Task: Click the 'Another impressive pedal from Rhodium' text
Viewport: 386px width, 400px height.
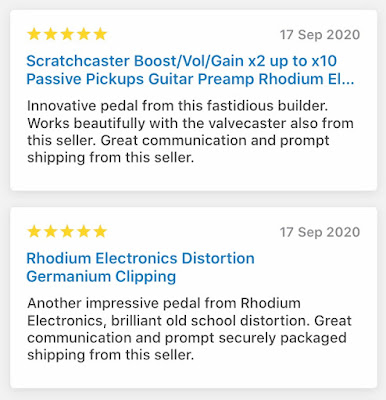Action: [x=164, y=303]
